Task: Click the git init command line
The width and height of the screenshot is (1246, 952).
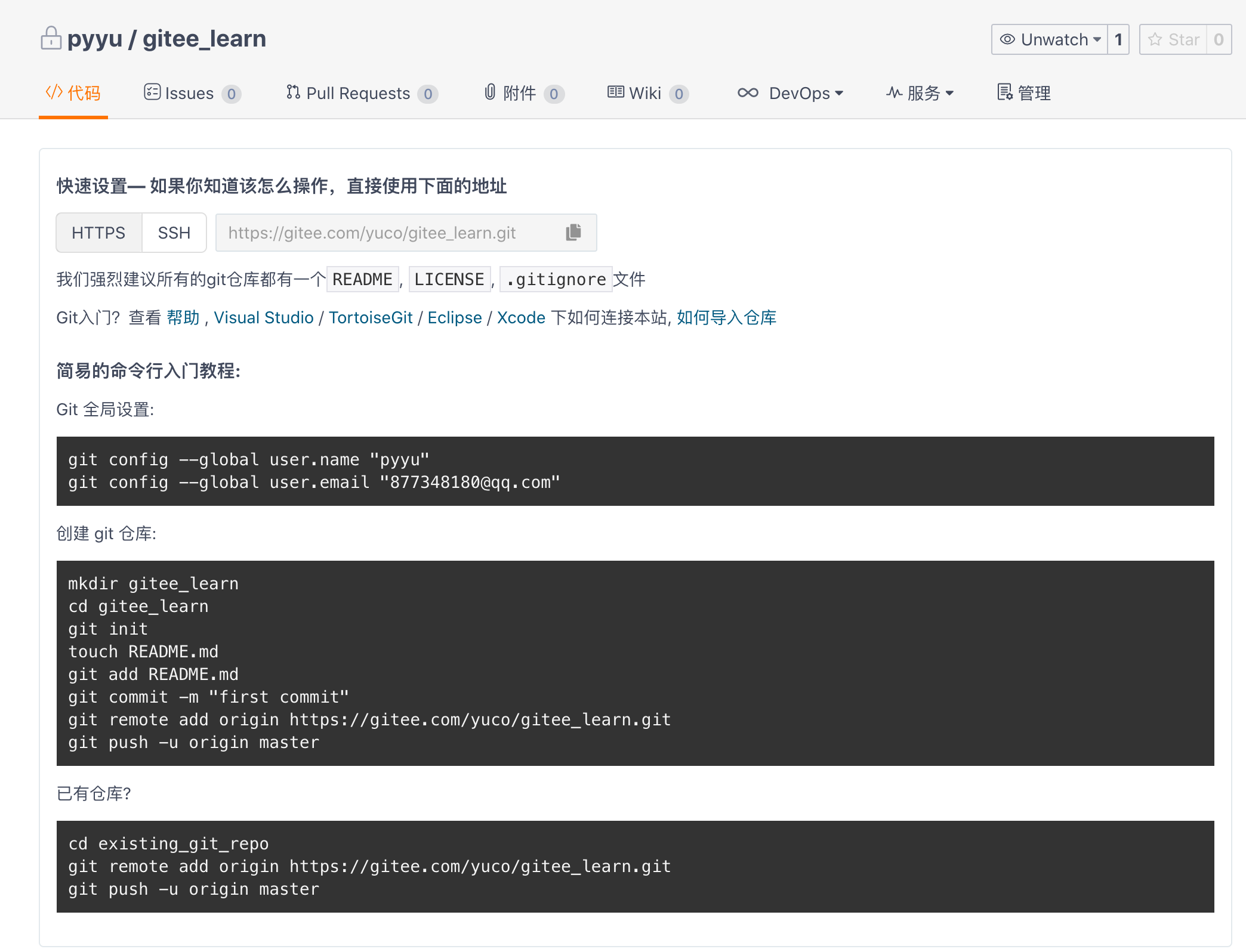Action: point(108,629)
